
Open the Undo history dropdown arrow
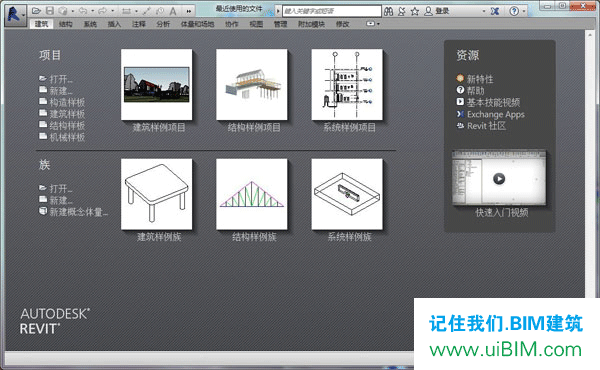click(92, 11)
